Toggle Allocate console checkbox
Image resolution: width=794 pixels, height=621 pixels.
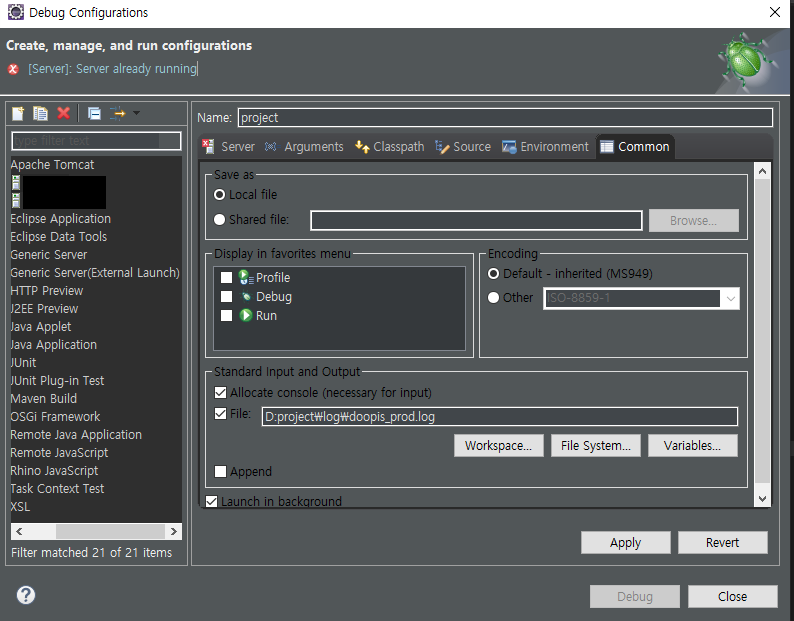[x=220, y=393]
